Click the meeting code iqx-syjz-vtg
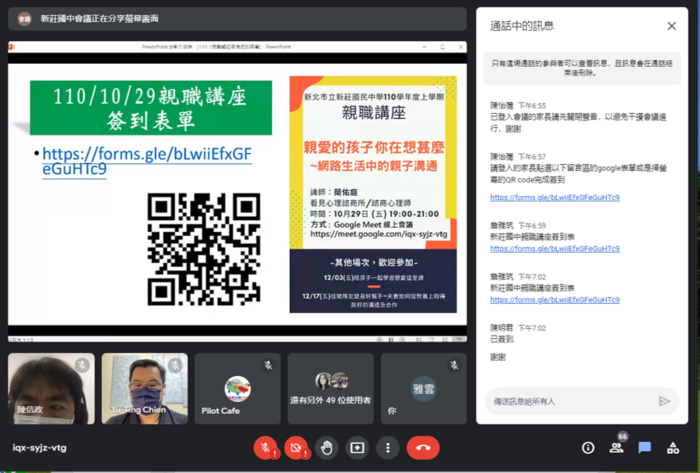 (39, 448)
